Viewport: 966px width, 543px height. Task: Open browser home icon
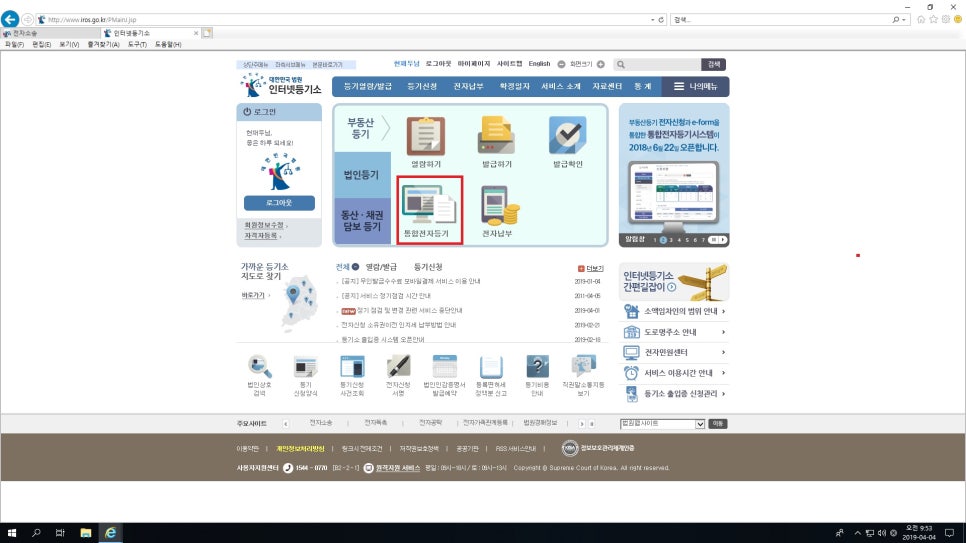click(921, 20)
